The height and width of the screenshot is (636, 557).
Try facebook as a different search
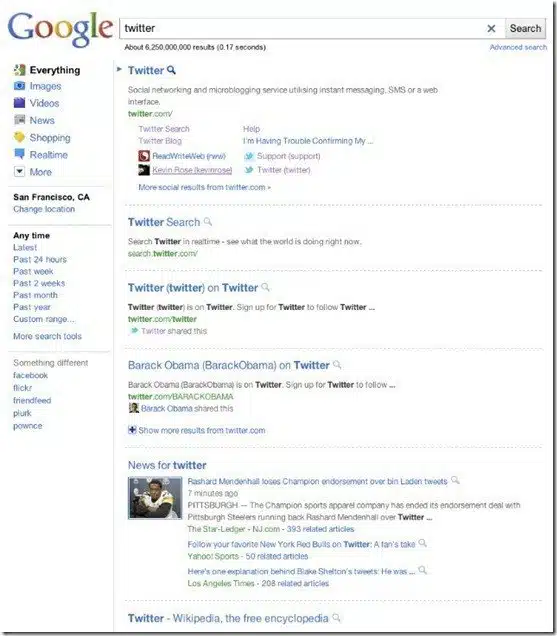[30, 376]
